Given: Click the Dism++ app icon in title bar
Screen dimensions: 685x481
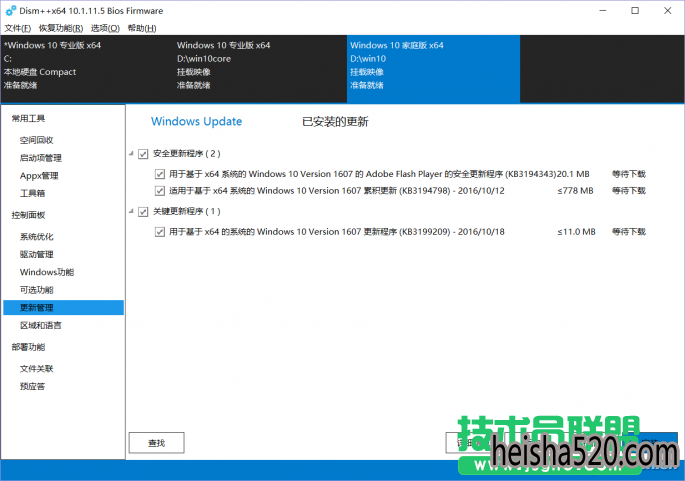Looking at the screenshot, I should point(10,10).
